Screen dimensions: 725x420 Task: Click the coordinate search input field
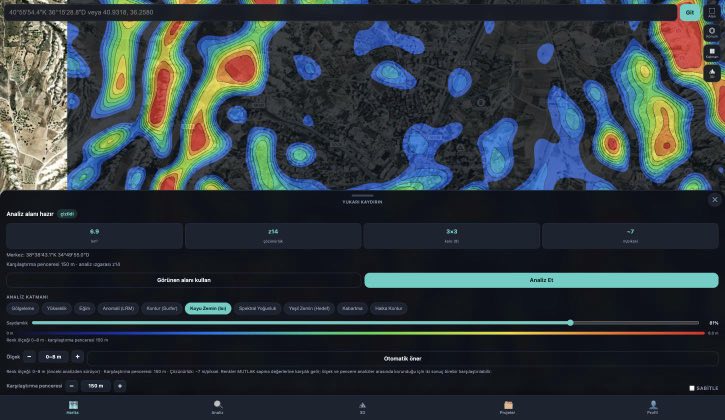[x=340, y=12]
